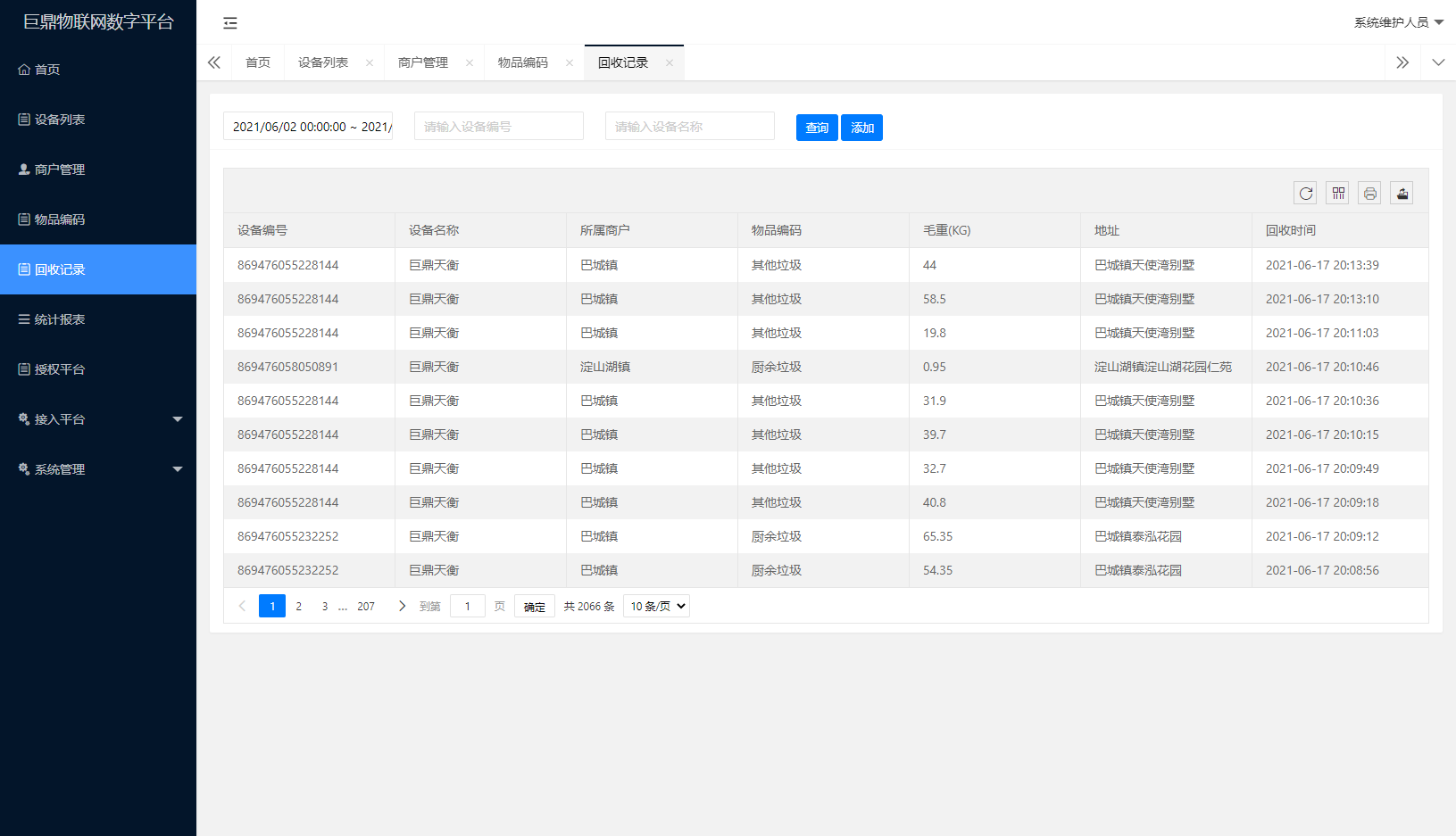Screen dimensions: 1456x836
Task: Expand the 接入平台 sidebar menu
Action: pos(98,419)
